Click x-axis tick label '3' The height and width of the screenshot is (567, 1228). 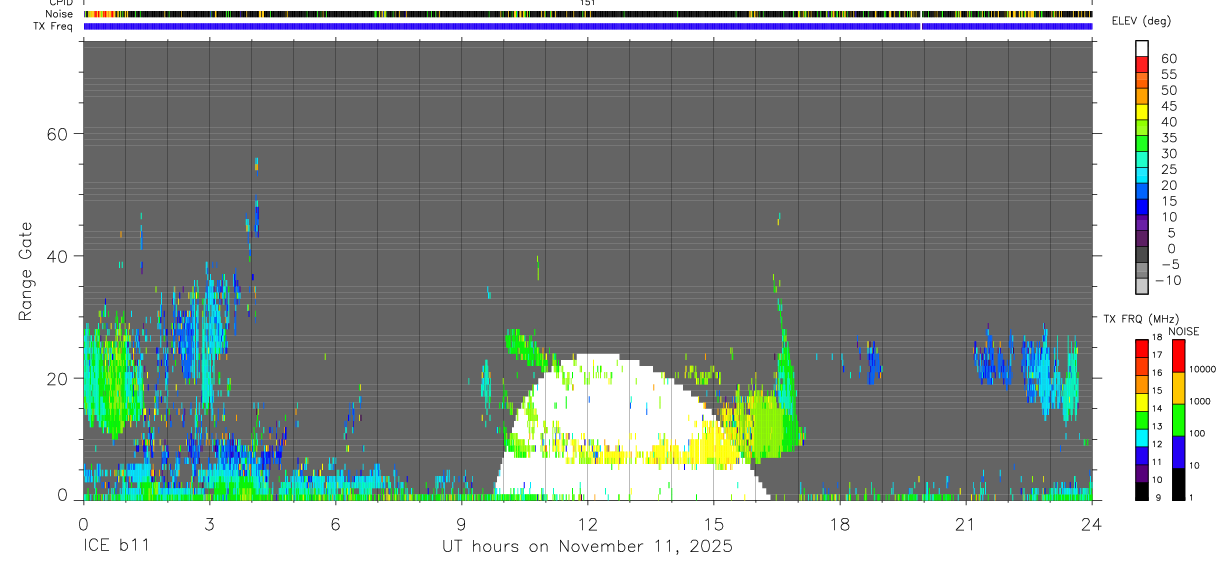point(209,524)
